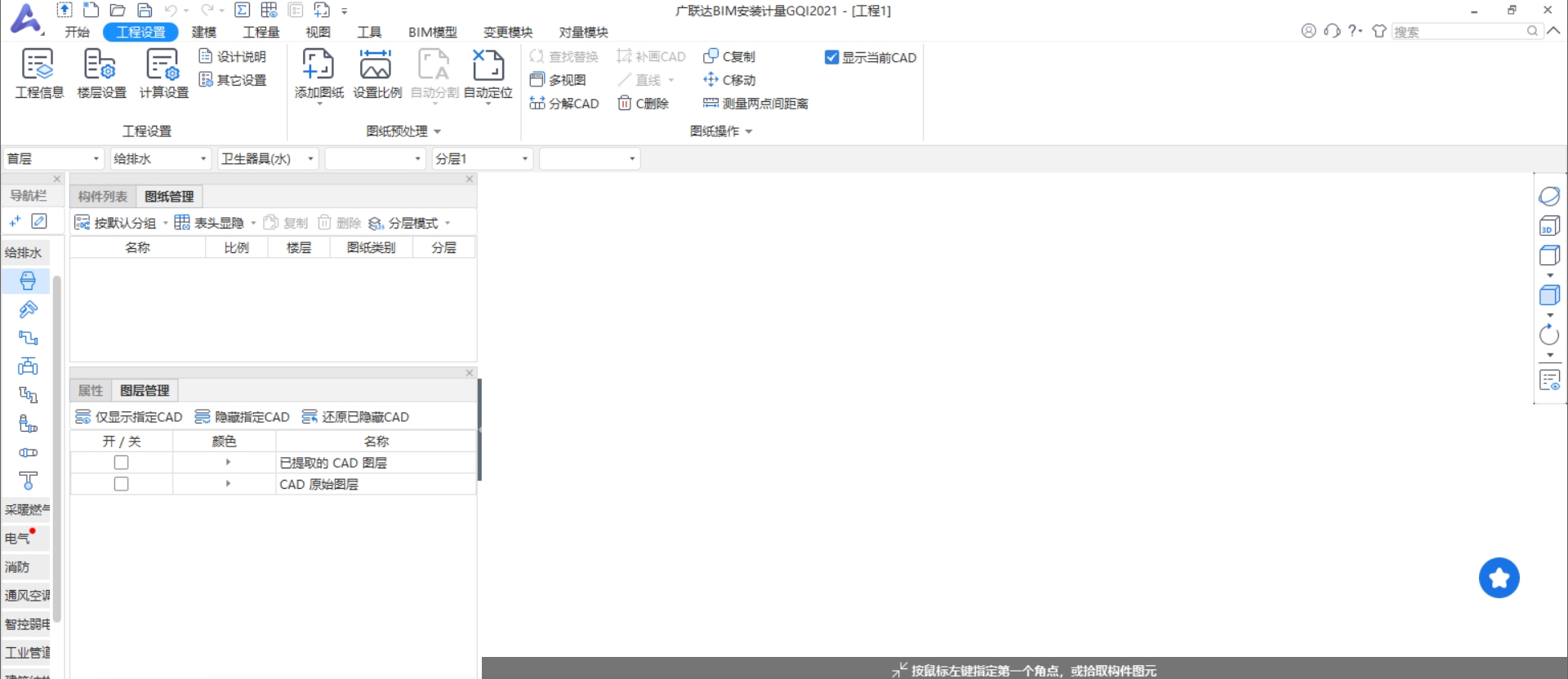The image size is (1568, 679).
Task: Click 隐藏指定CAD button
Action: (242, 417)
